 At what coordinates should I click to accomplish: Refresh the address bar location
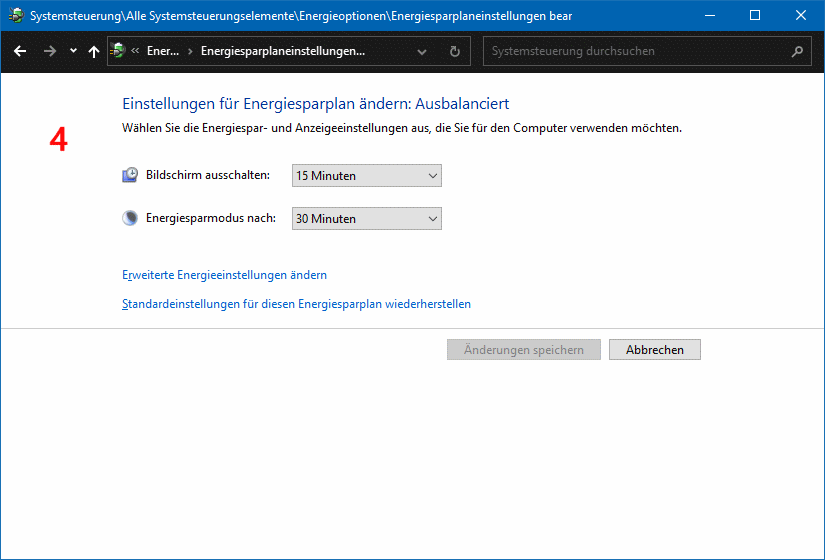[x=455, y=51]
